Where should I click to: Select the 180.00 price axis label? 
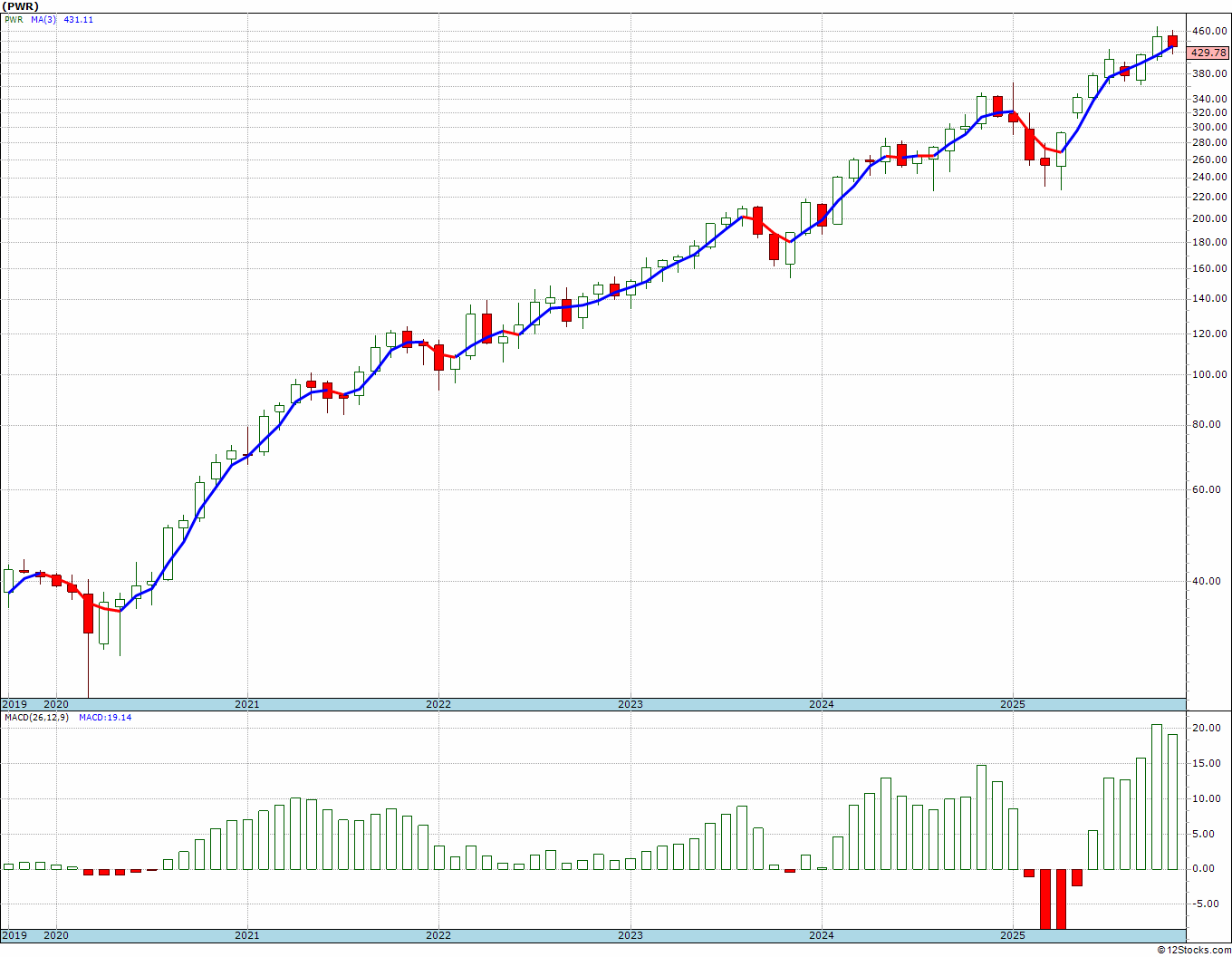coord(1210,242)
